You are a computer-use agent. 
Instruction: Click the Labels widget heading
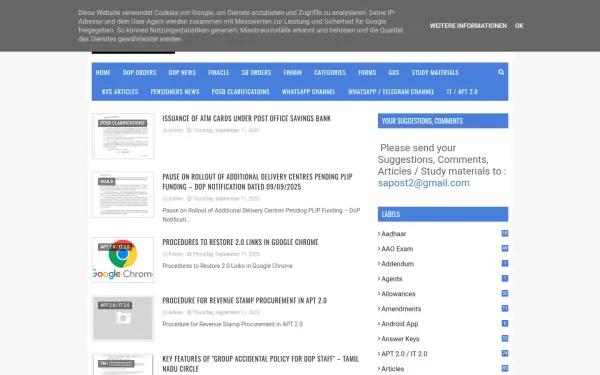(x=443, y=214)
